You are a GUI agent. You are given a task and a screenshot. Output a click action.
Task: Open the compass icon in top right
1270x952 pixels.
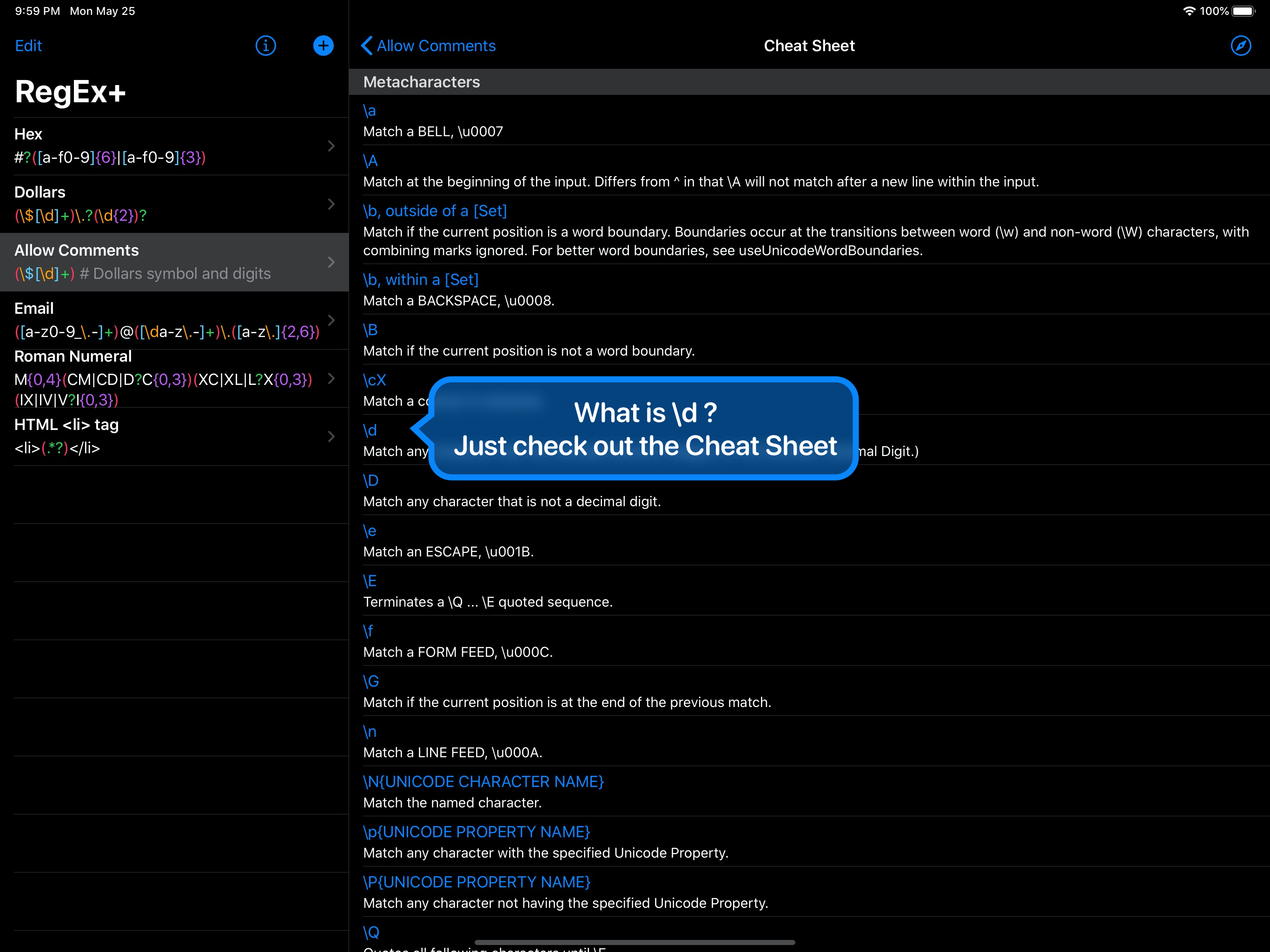tap(1241, 46)
